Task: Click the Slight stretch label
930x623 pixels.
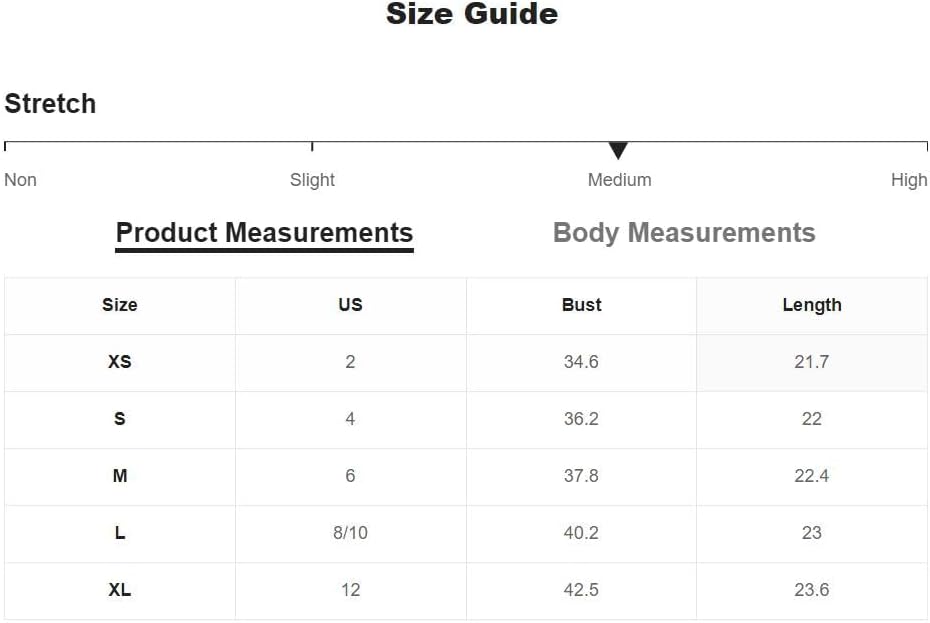Action: 312,180
